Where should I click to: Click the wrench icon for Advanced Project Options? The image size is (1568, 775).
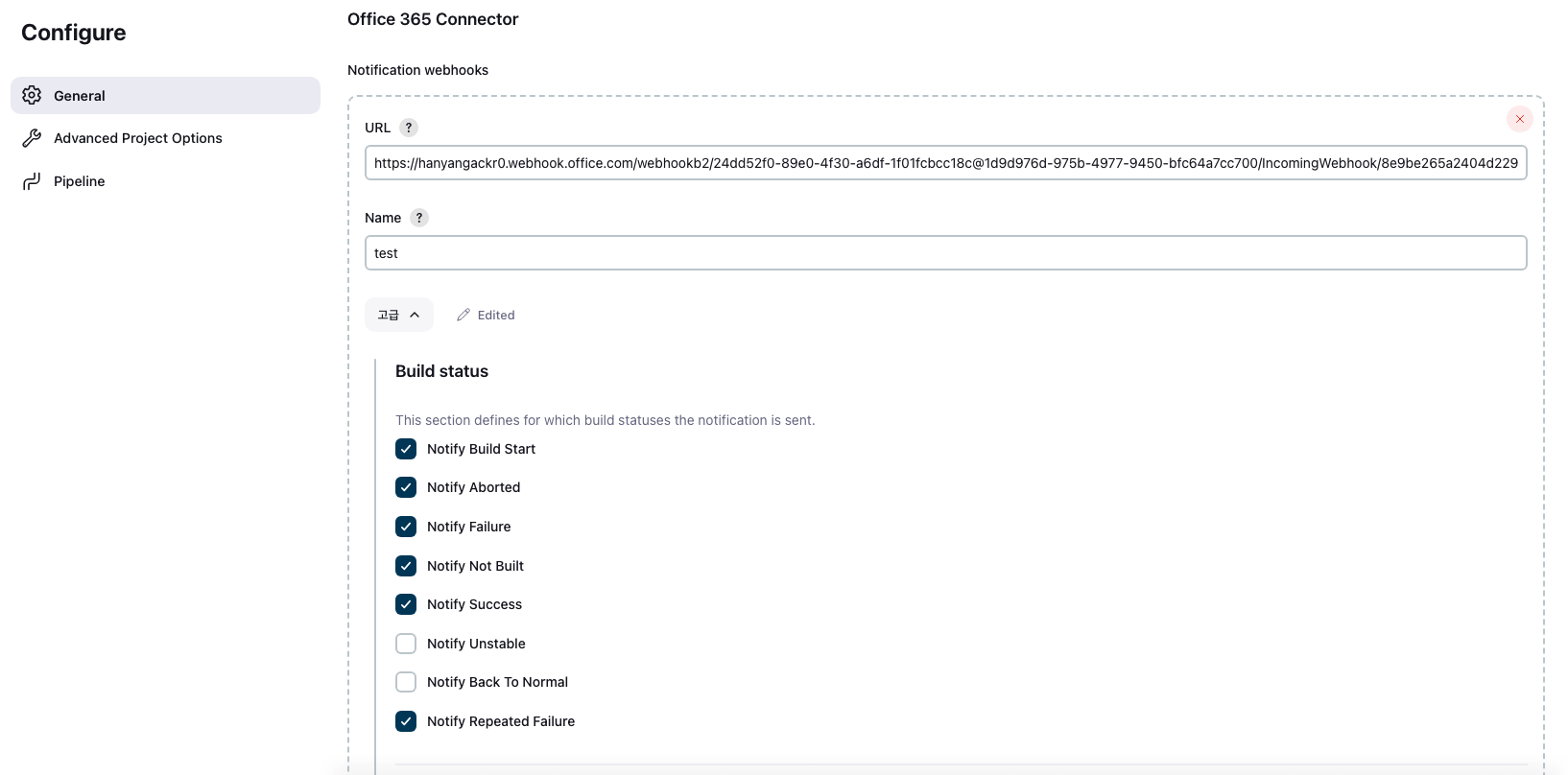point(32,138)
